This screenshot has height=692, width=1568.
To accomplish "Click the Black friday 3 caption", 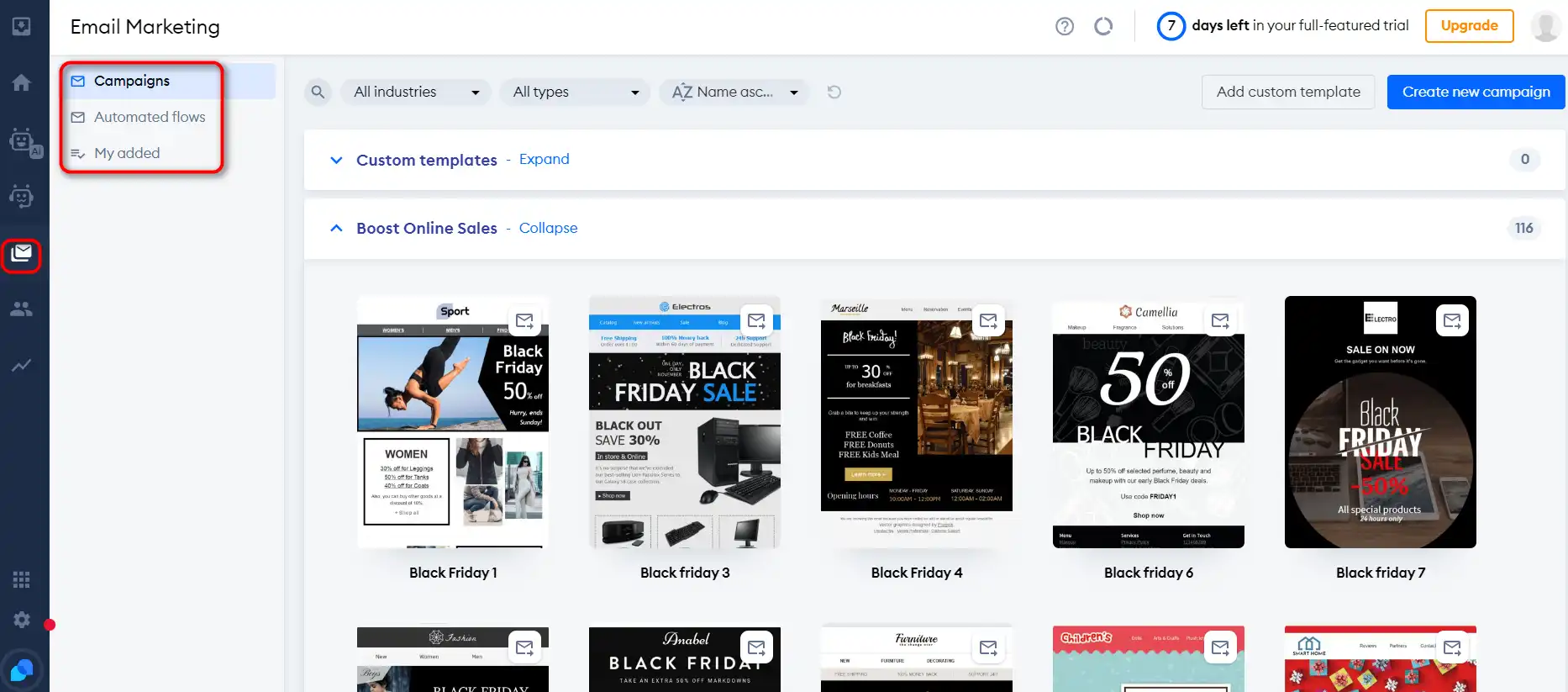I will click(x=685, y=573).
